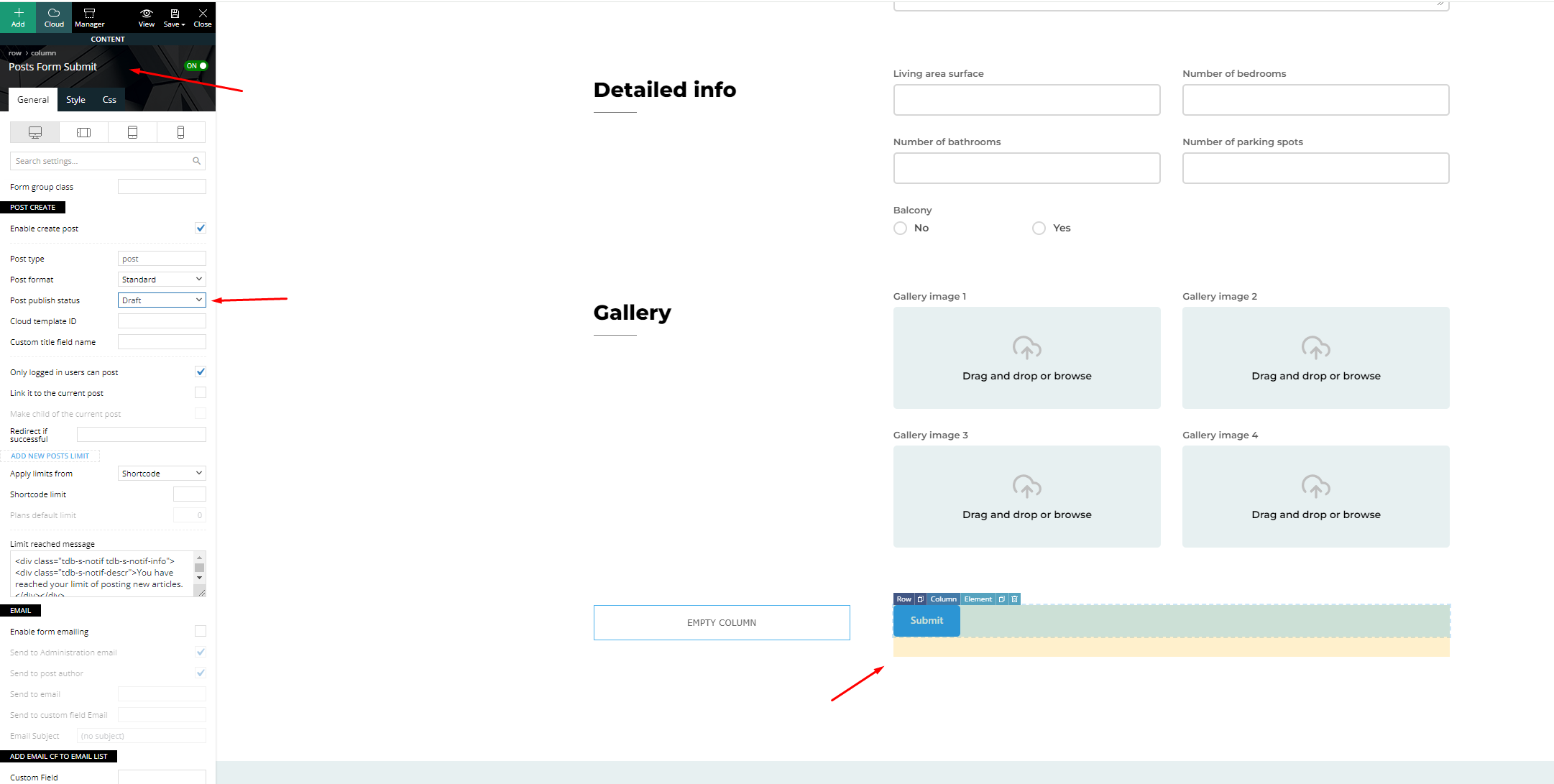Click the message textarea scroll up arrow
Screen dimensions: 1554x784
[x=200, y=558]
